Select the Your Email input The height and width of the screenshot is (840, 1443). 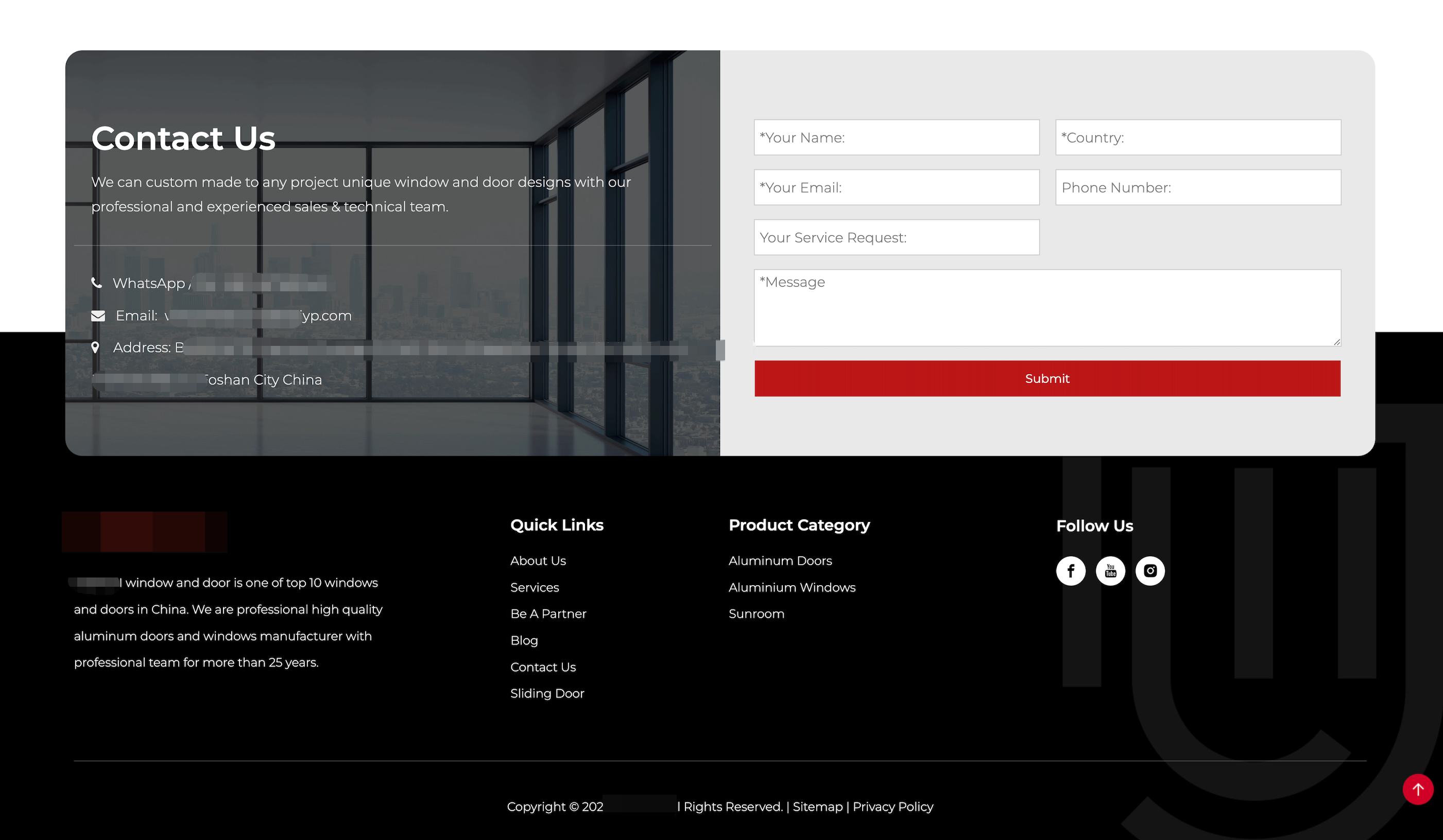[x=896, y=187]
